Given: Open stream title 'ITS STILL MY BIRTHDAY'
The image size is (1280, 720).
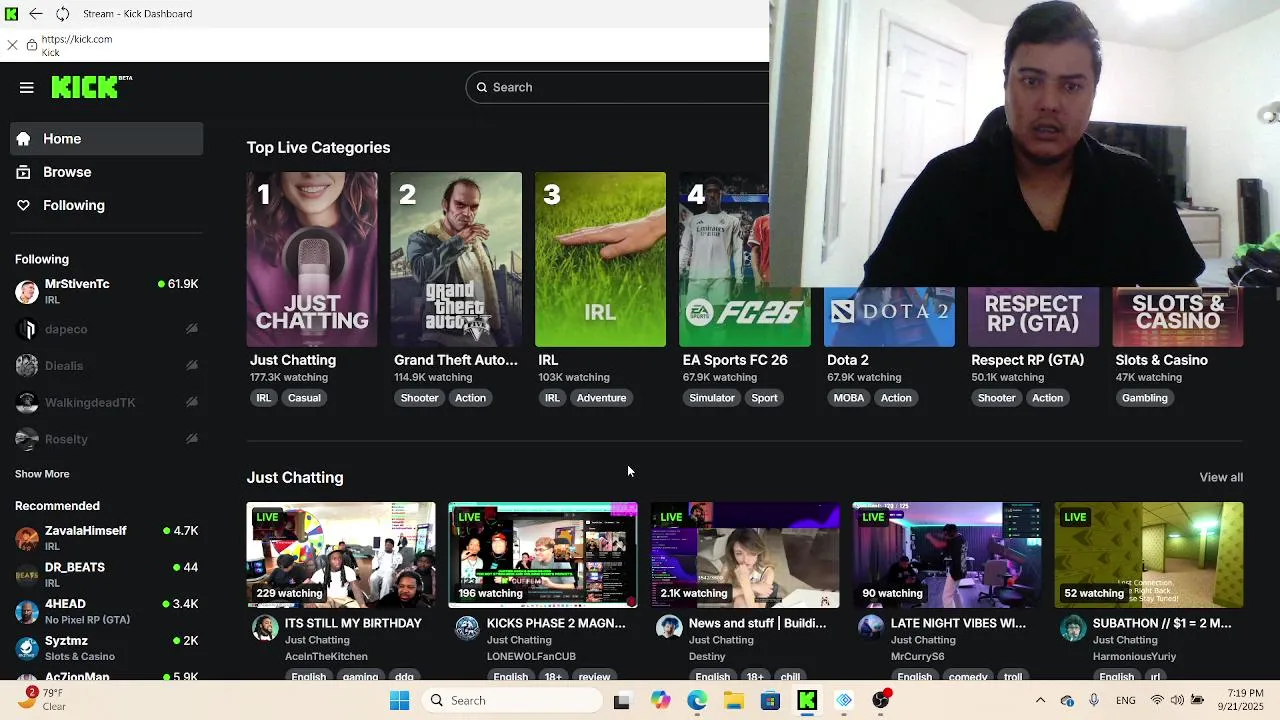Looking at the screenshot, I should tap(353, 623).
